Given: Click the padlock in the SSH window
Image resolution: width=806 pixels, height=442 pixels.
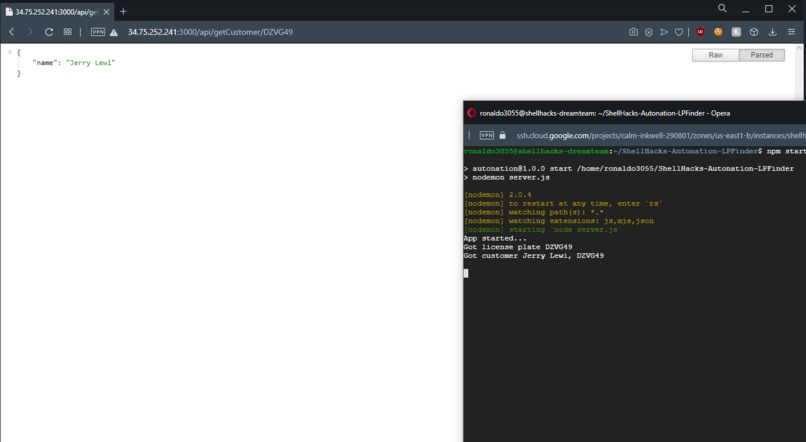Looking at the screenshot, I should click(502, 136).
